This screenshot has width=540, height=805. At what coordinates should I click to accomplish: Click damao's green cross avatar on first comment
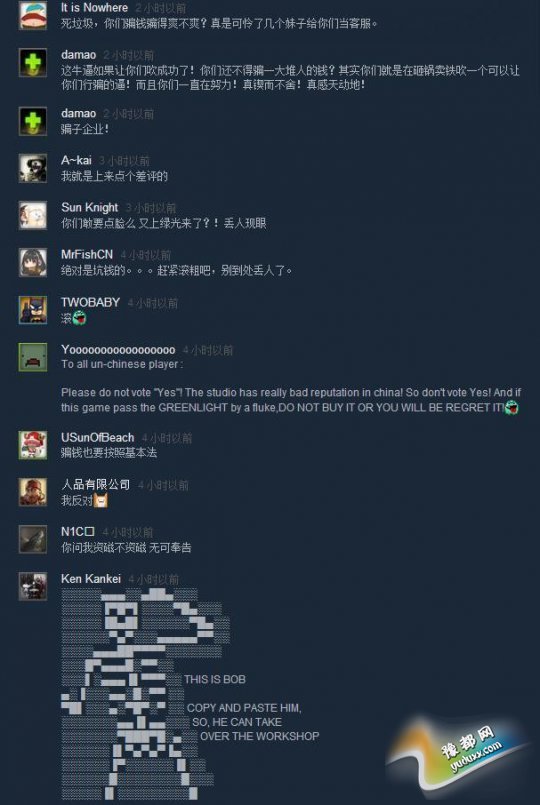point(33,63)
